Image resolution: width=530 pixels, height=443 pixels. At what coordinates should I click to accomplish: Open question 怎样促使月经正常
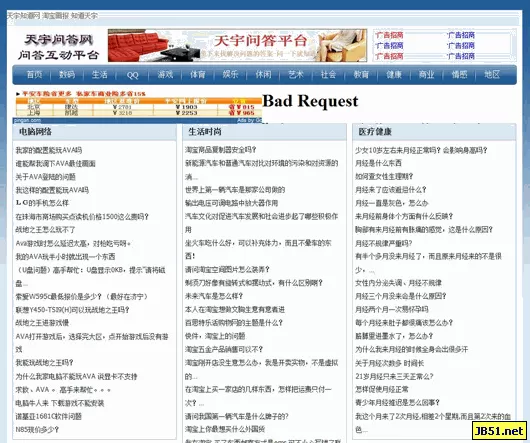click(x=382, y=390)
